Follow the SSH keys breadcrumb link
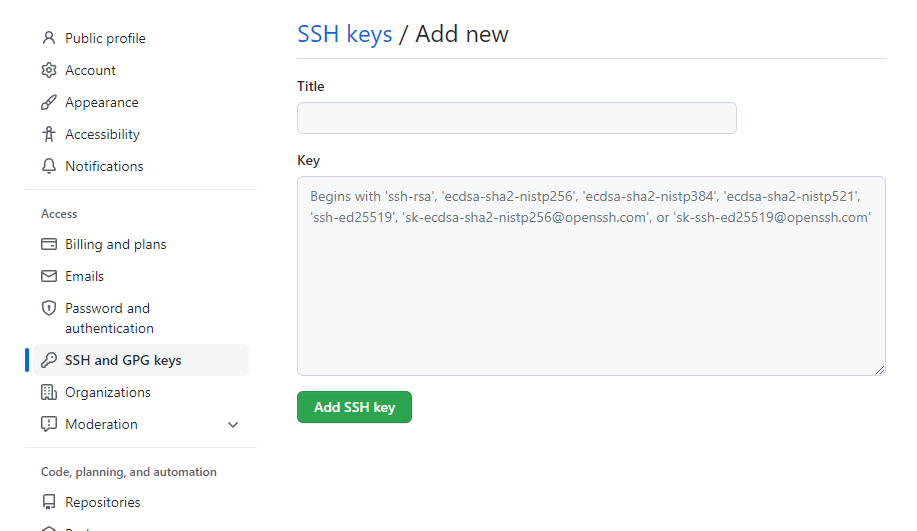This screenshot has width=917, height=531. [344, 34]
